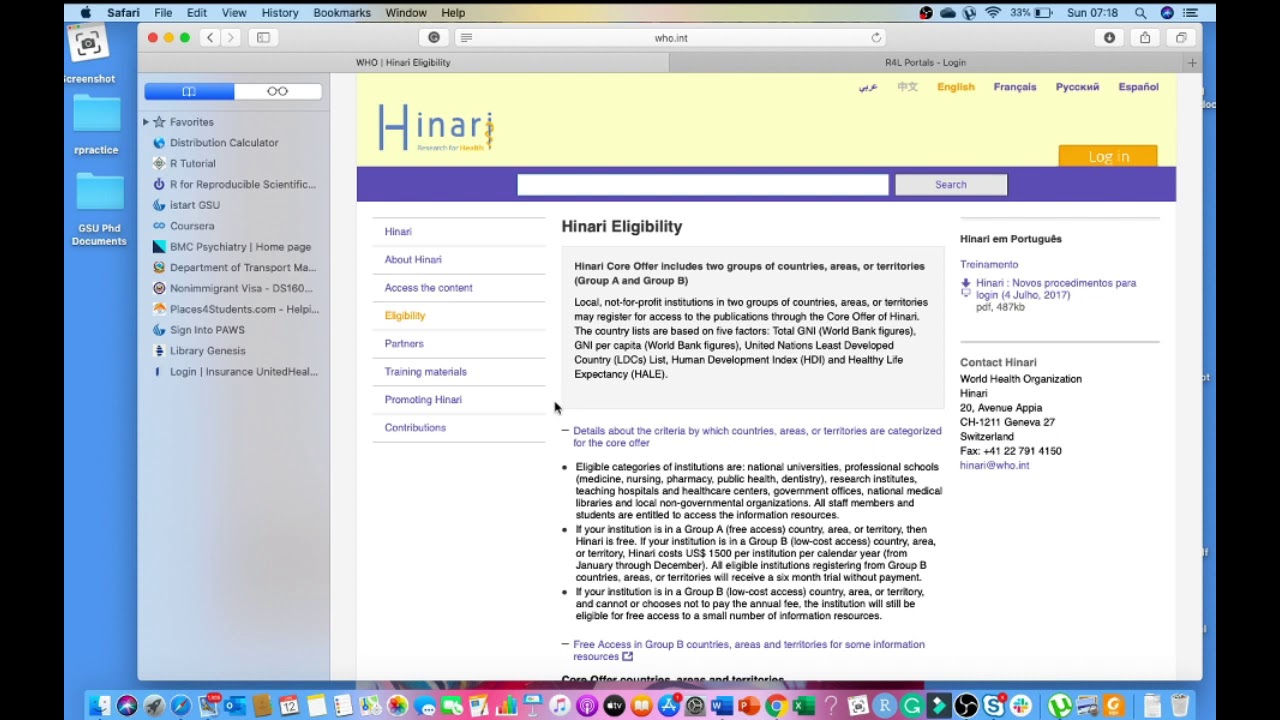Screen dimensions: 1280x720
Task: Open the rpractice desktop folder
Action: pyautogui.click(x=96, y=124)
